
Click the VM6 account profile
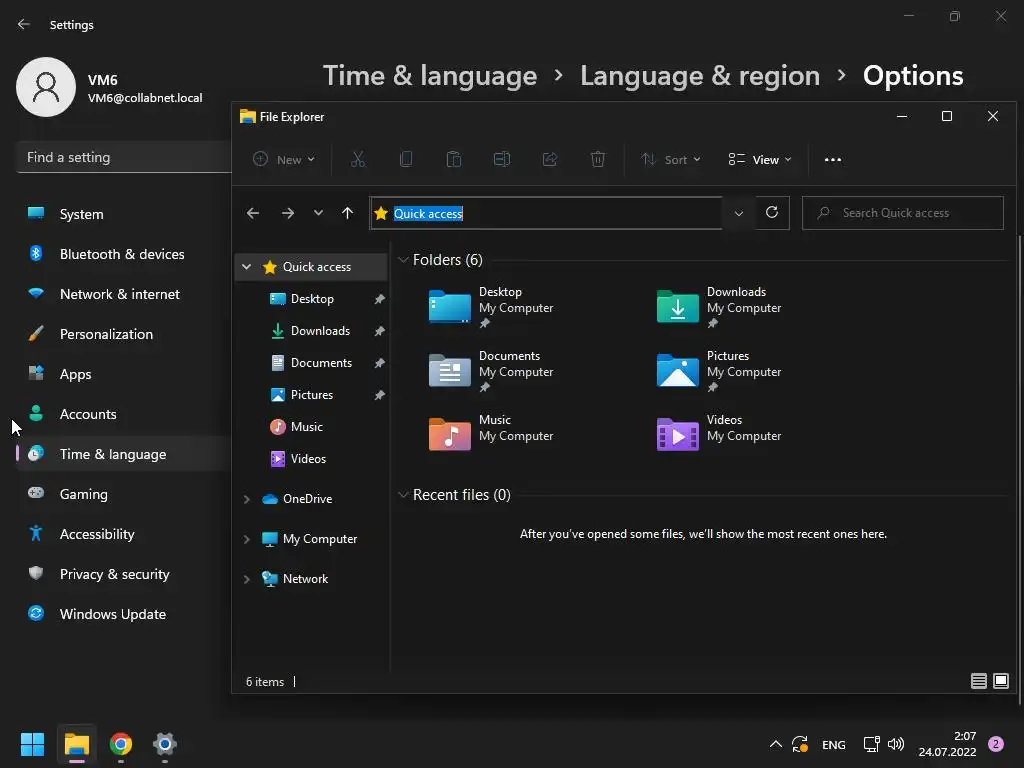coord(109,88)
